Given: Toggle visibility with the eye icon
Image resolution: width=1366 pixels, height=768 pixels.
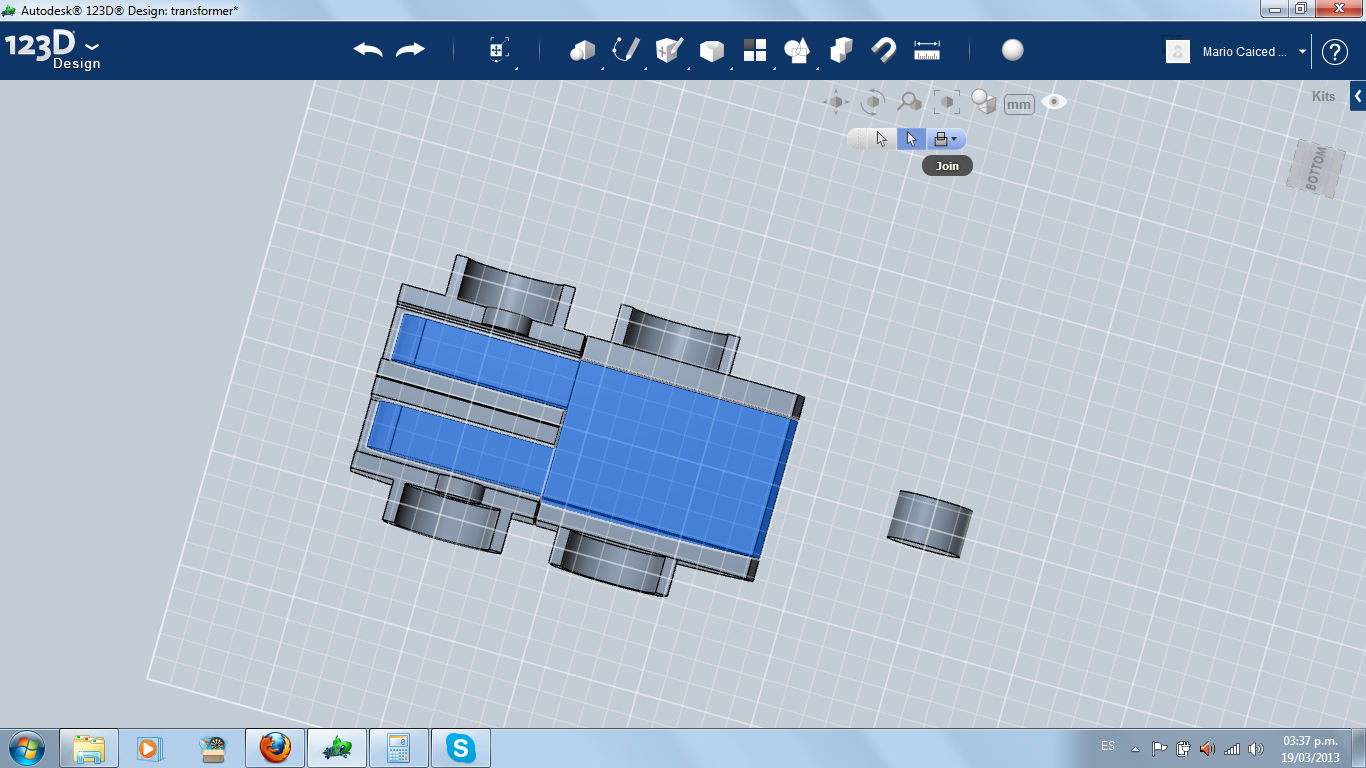Looking at the screenshot, I should pyautogui.click(x=1054, y=102).
